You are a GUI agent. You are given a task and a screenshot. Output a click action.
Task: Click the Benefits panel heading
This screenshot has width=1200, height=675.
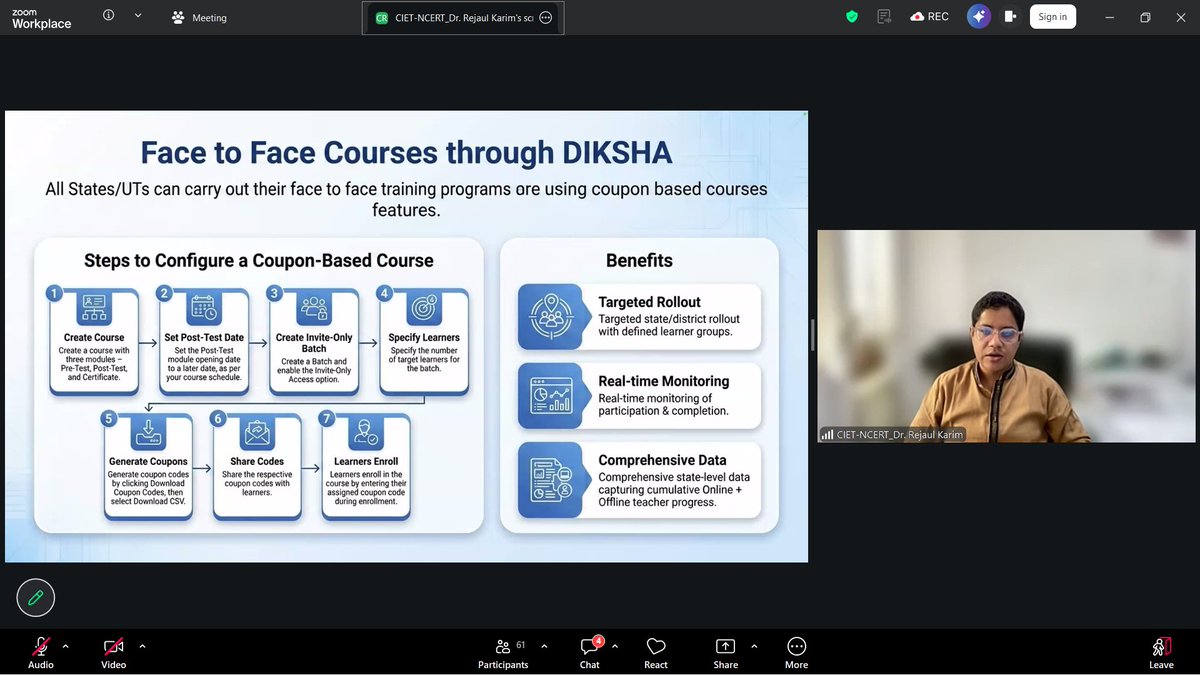tap(639, 261)
